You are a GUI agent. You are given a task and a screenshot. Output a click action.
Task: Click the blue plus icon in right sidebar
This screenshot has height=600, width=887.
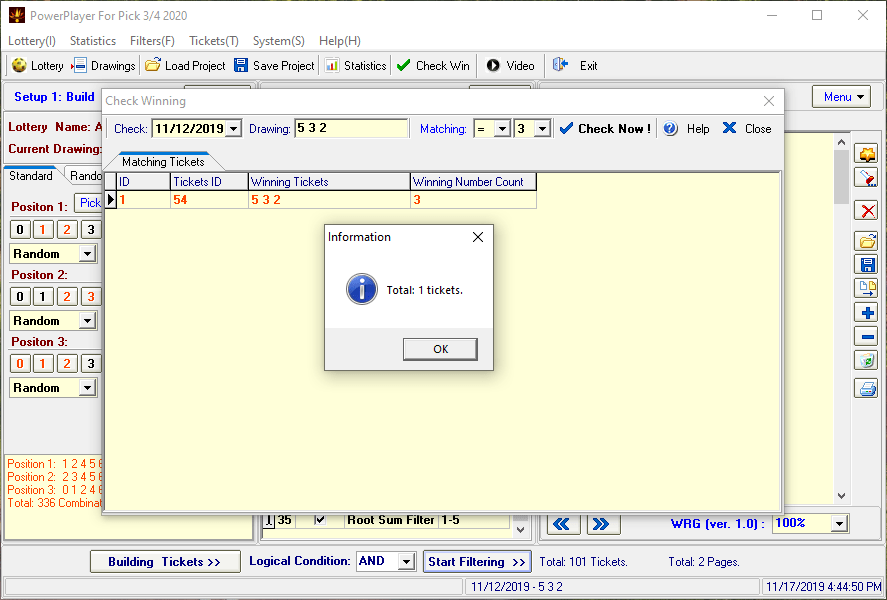pos(866,312)
